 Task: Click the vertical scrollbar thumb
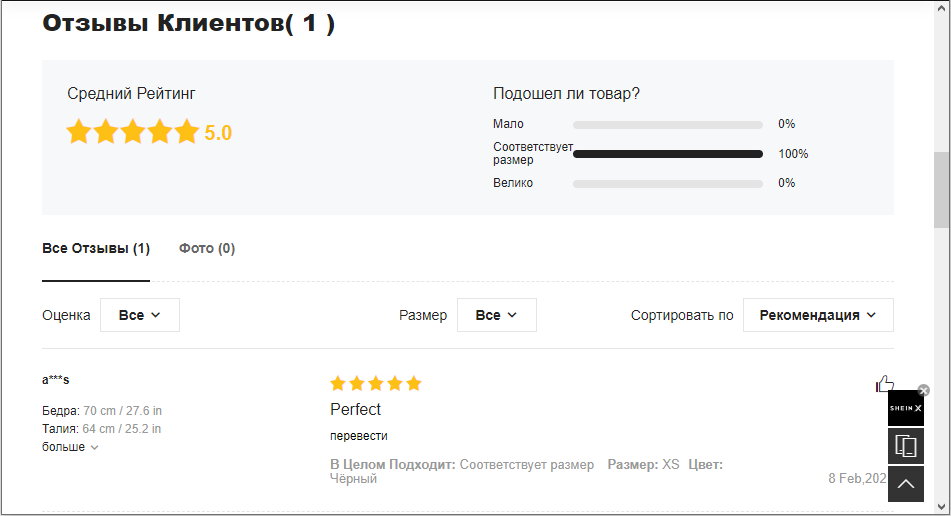(x=941, y=190)
